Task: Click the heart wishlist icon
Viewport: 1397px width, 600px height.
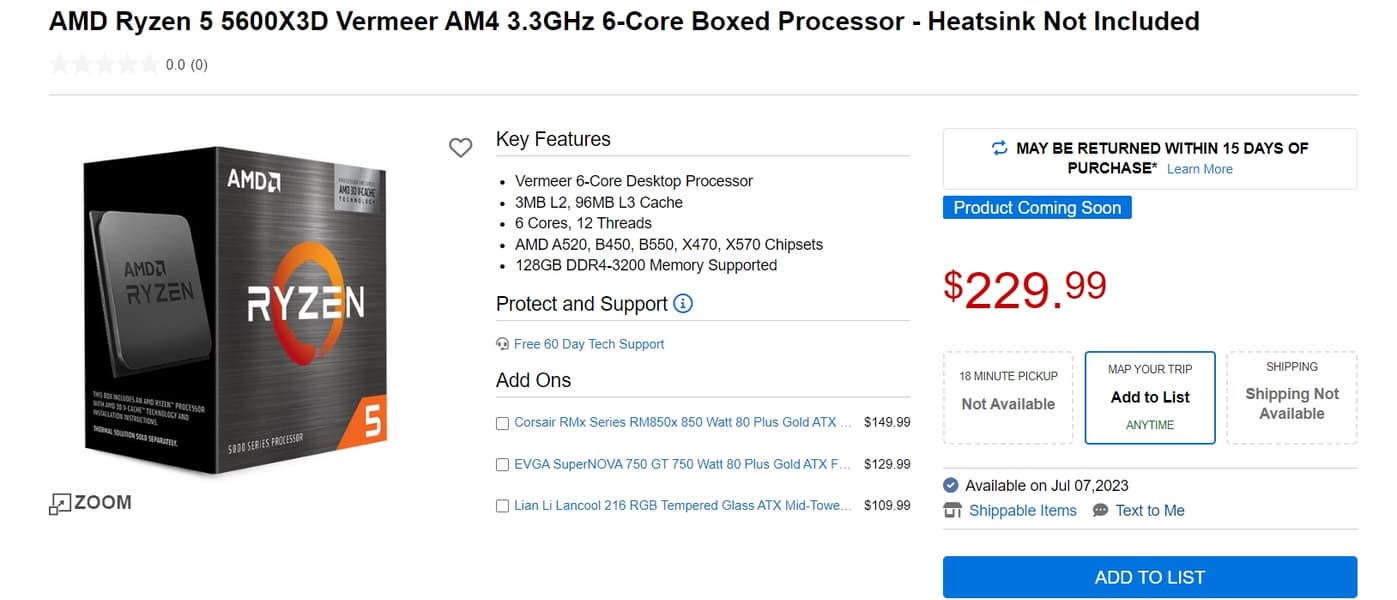Action: tap(460, 148)
